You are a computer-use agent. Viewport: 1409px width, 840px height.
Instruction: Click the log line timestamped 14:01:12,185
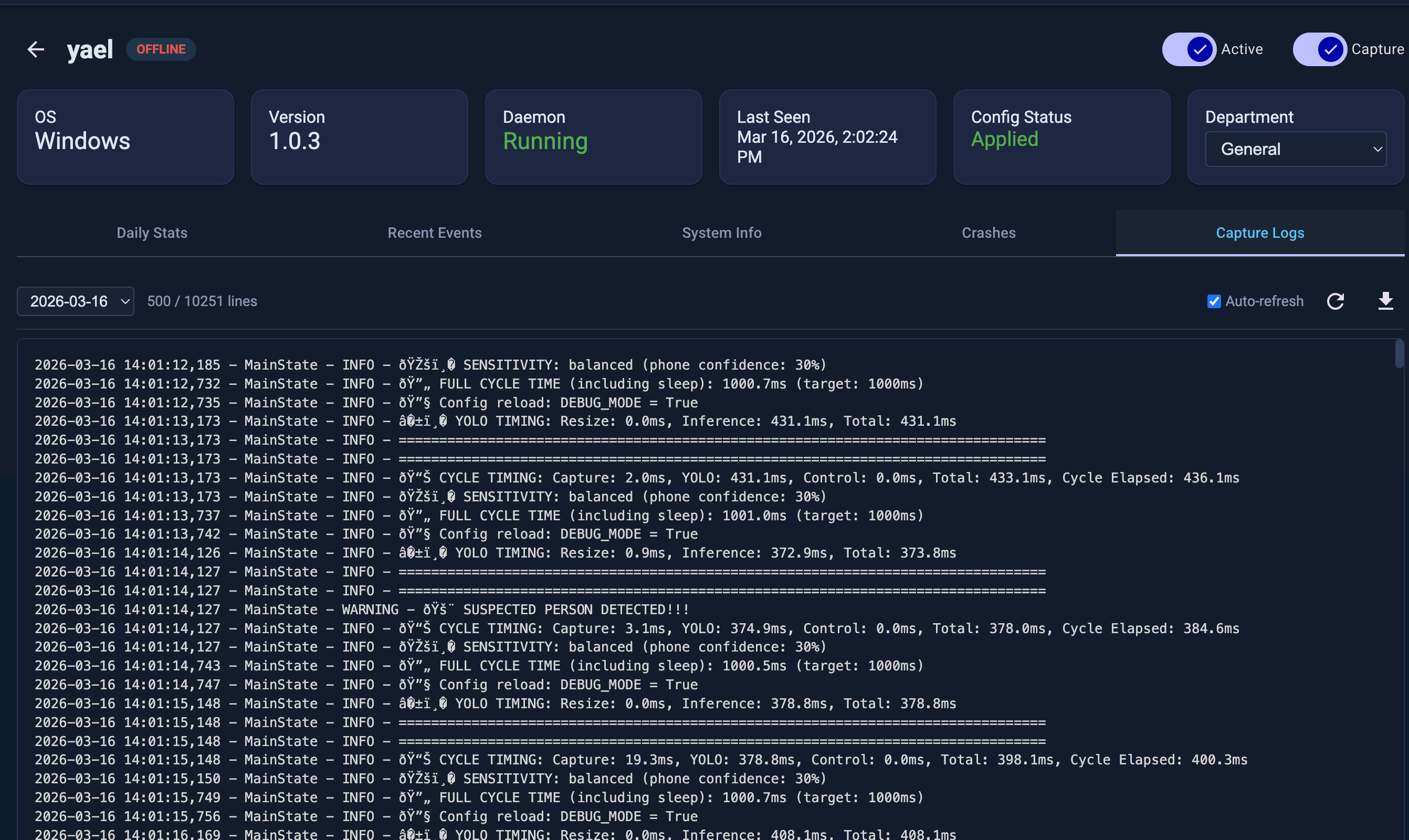coord(430,365)
